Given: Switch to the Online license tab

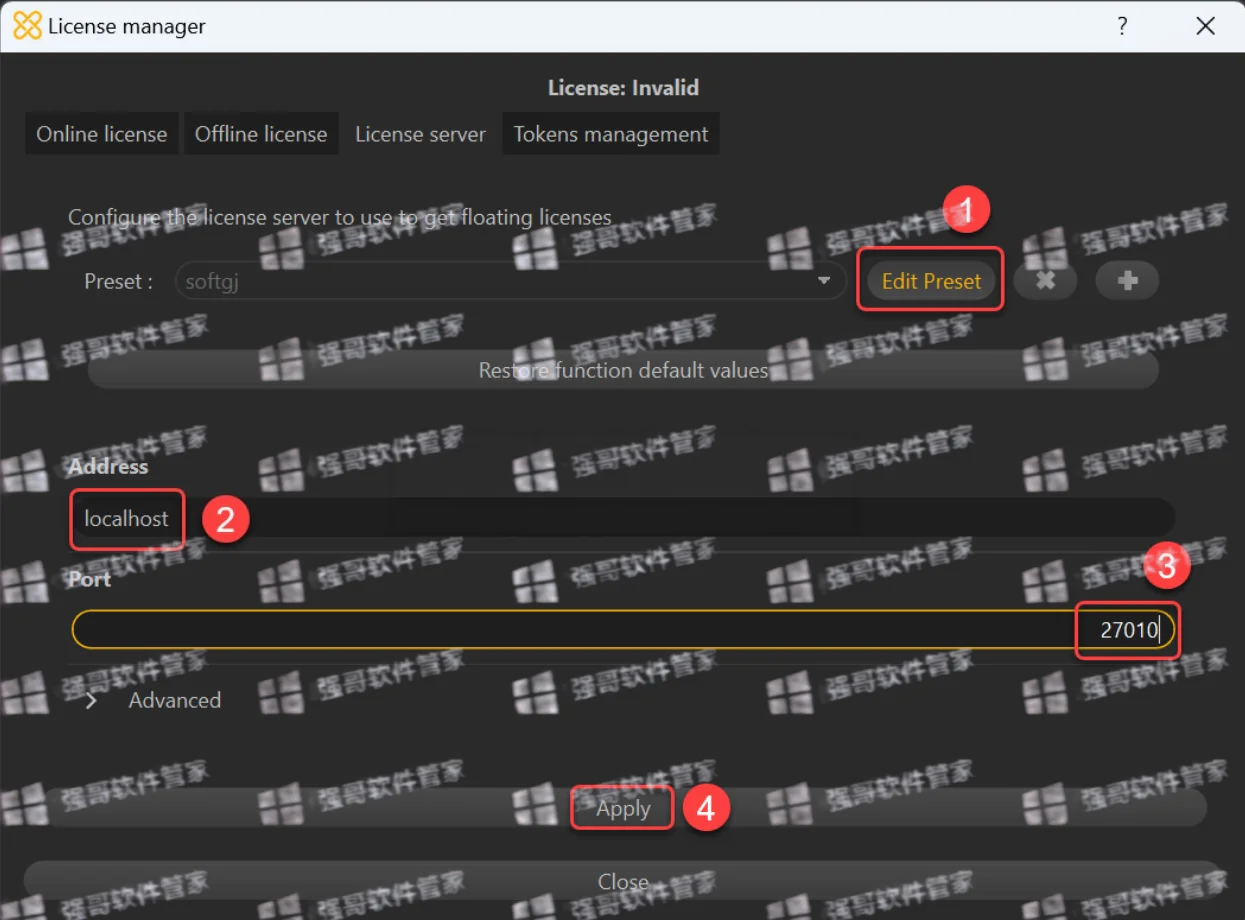Looking at the screenshot, I should coord(102,134).
